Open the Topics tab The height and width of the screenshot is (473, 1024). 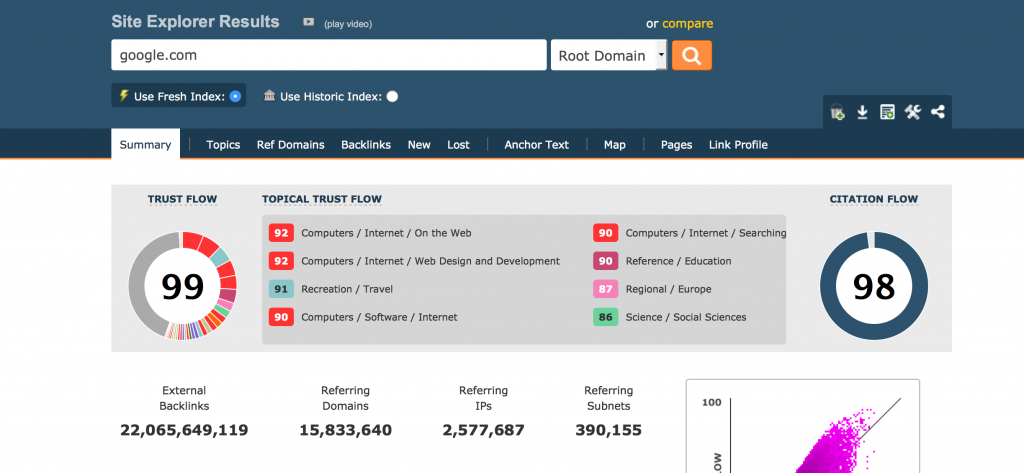(223, 144)
